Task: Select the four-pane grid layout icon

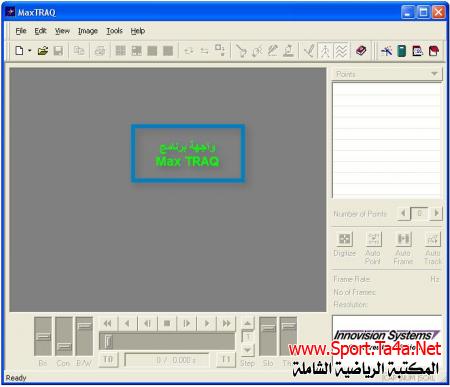Action: (120, 51)
